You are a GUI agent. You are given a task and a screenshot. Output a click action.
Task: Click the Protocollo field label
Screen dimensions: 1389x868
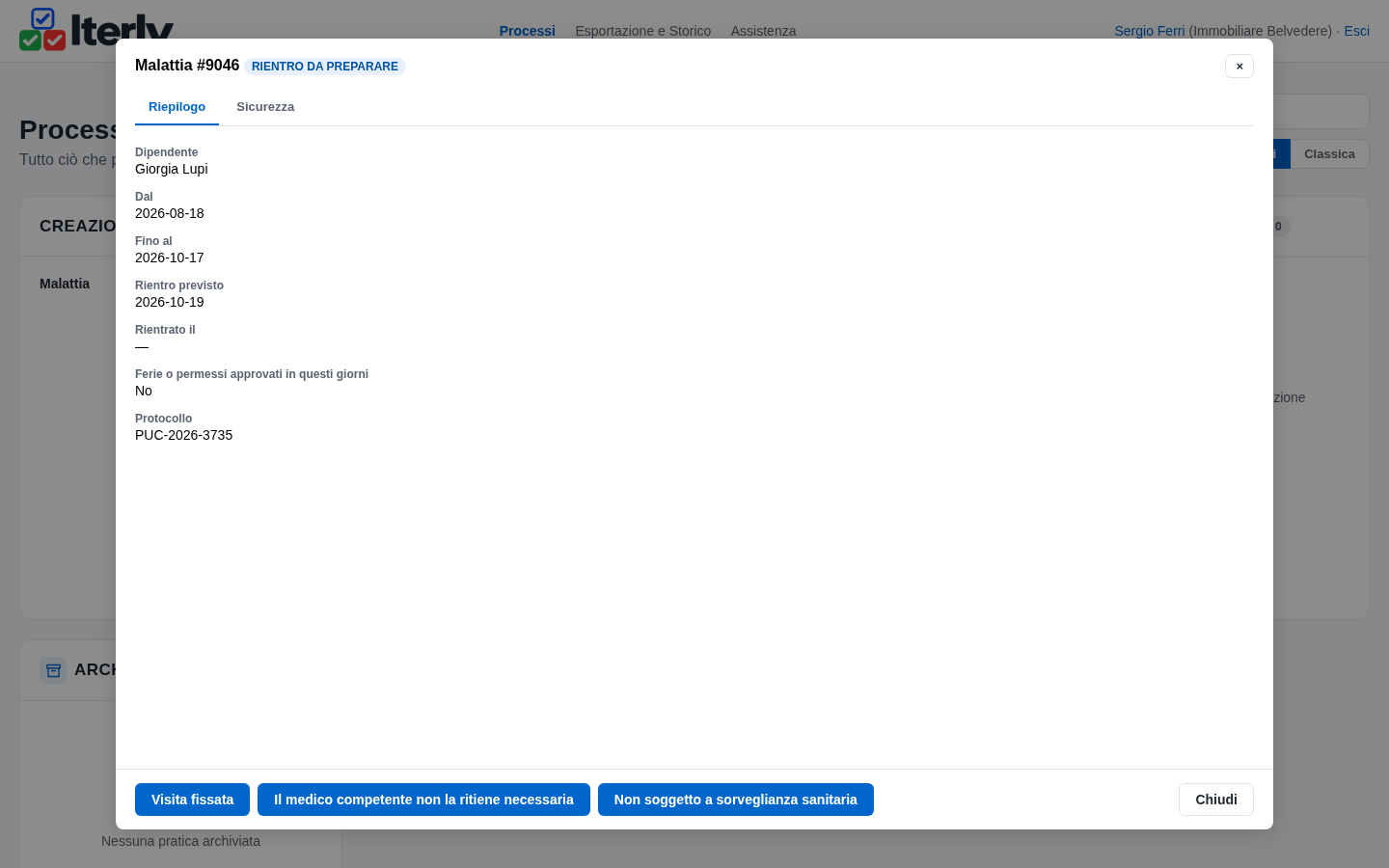tap(164, 419)
